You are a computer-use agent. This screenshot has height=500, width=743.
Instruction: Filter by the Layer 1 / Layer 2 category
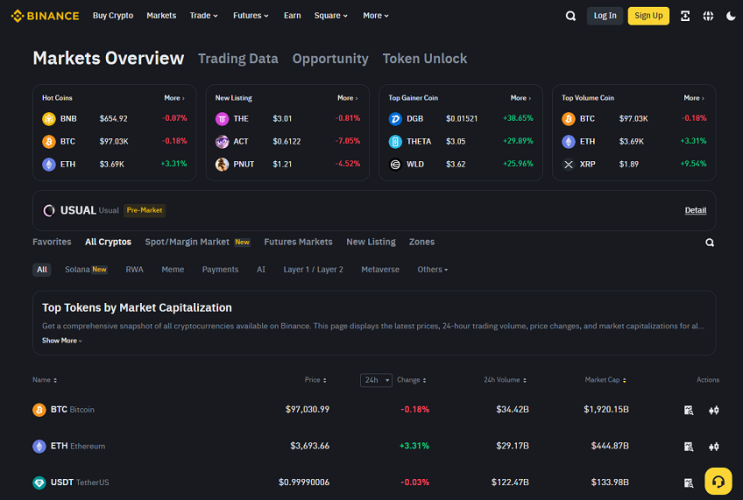pyautogui.click(x=313, y=269)
